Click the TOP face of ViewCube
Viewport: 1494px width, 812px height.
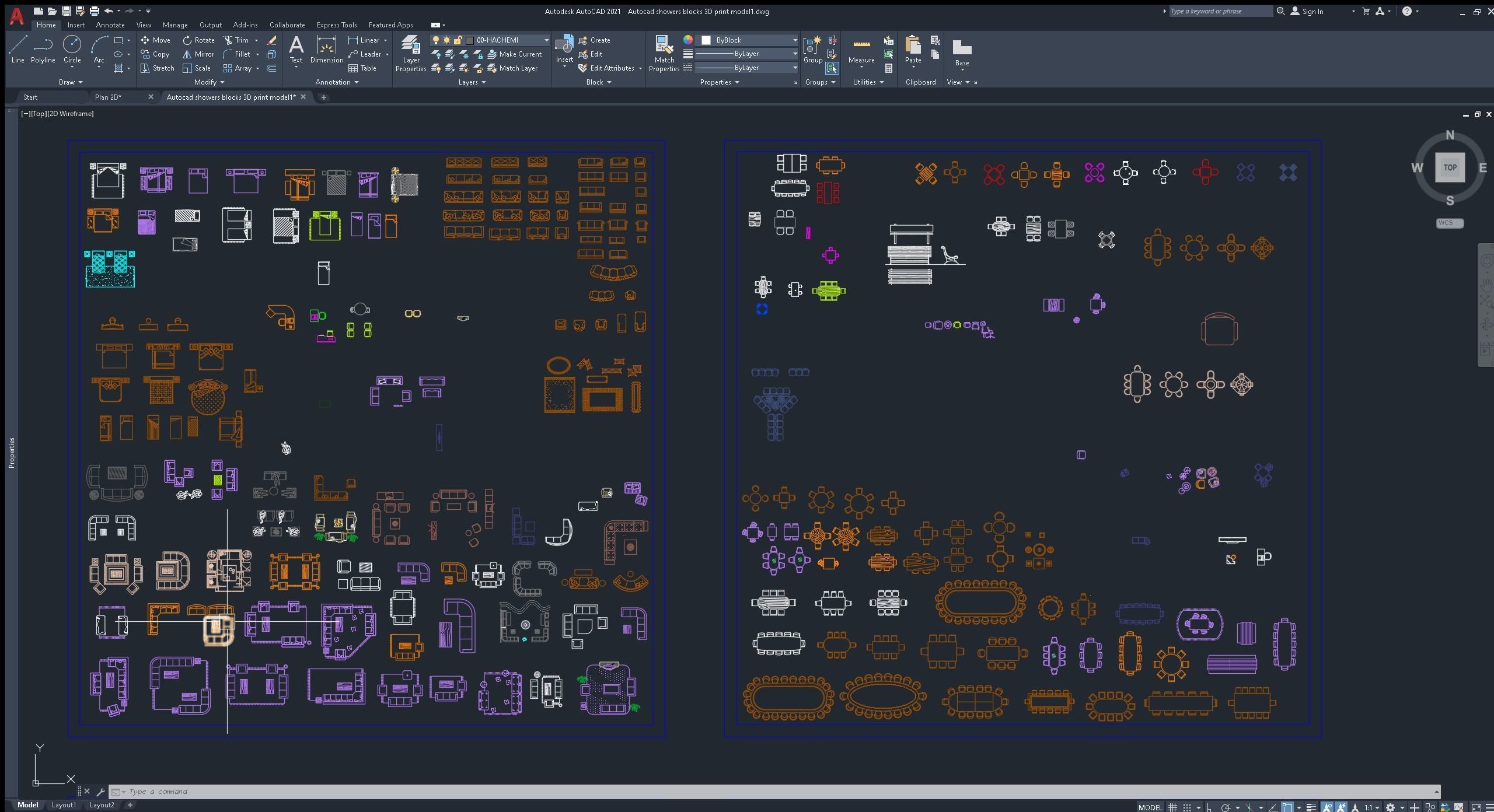click(x=1450, y=167)
